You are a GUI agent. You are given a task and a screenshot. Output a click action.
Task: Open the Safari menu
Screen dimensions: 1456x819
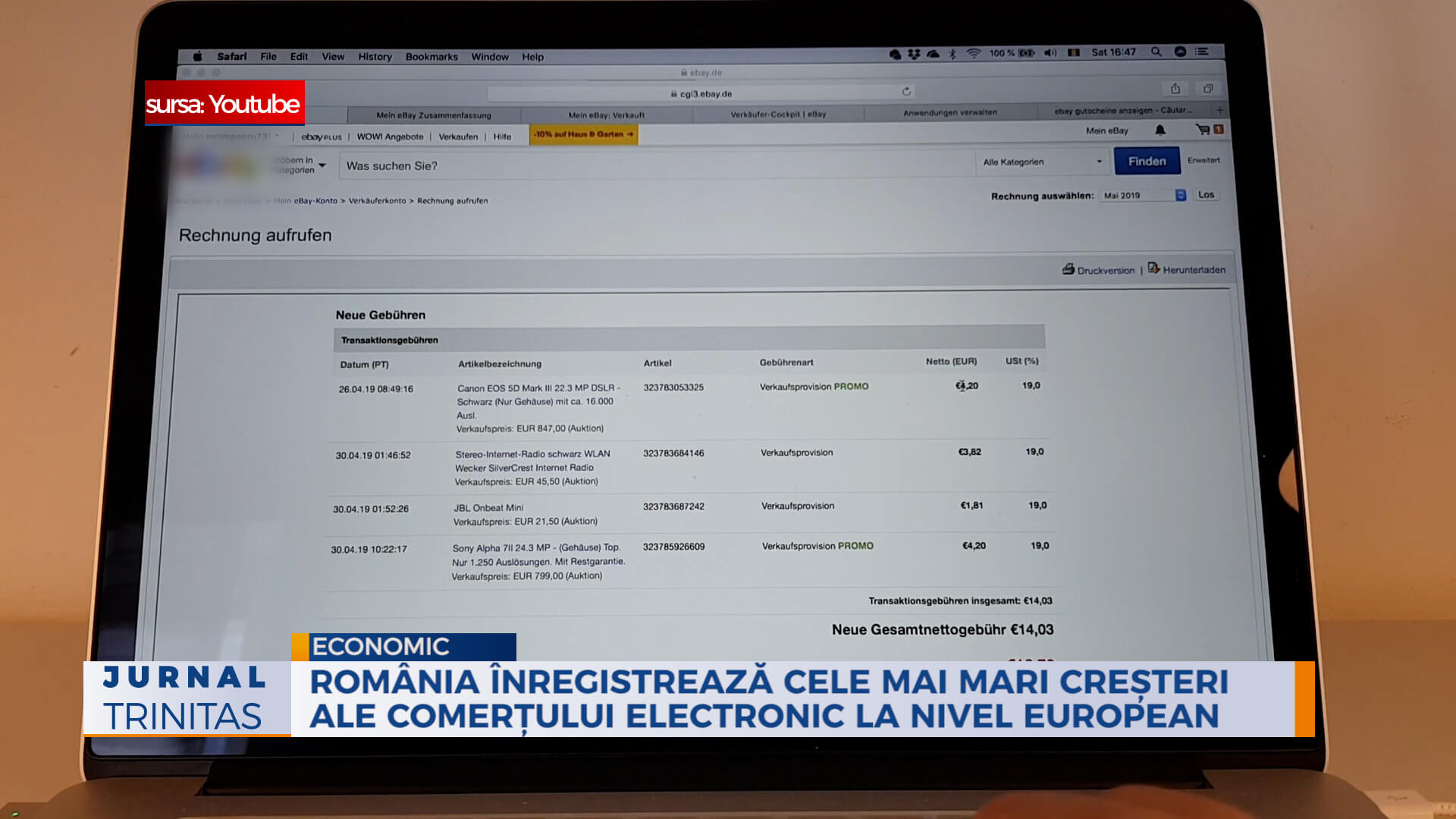[x=231, y=56]
